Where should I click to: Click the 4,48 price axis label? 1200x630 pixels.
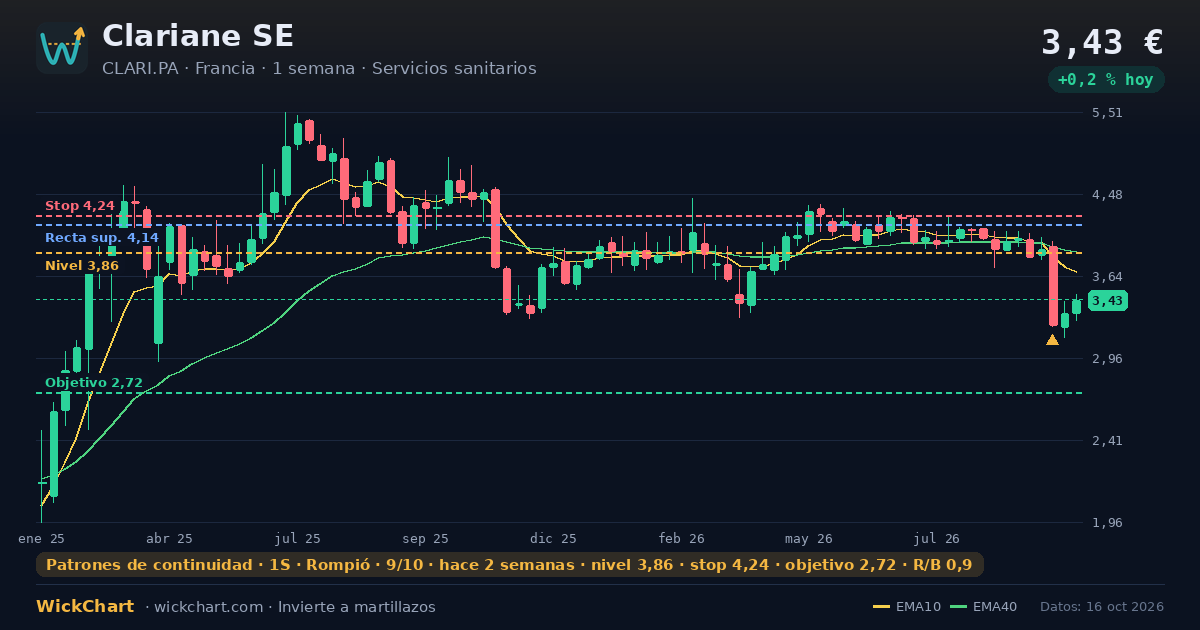click(1108, 195)
